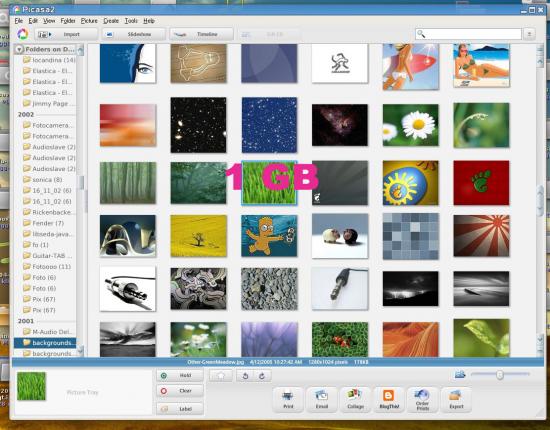Rotate picture counter-clockwise
Image resolution: width=550 pixels, height=430 pixels.
tap(245, 376)
